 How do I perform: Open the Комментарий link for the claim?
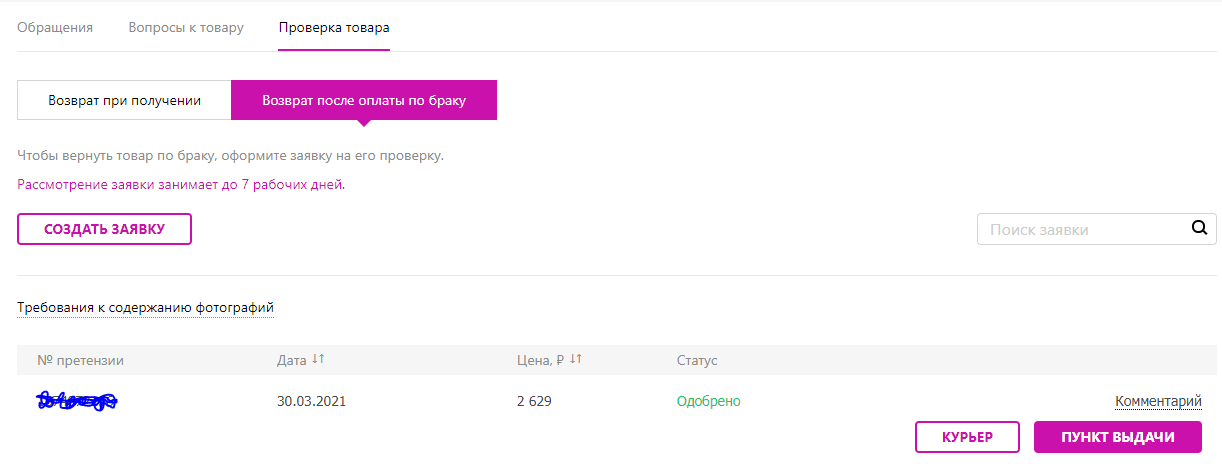[x=1158, y=401]
